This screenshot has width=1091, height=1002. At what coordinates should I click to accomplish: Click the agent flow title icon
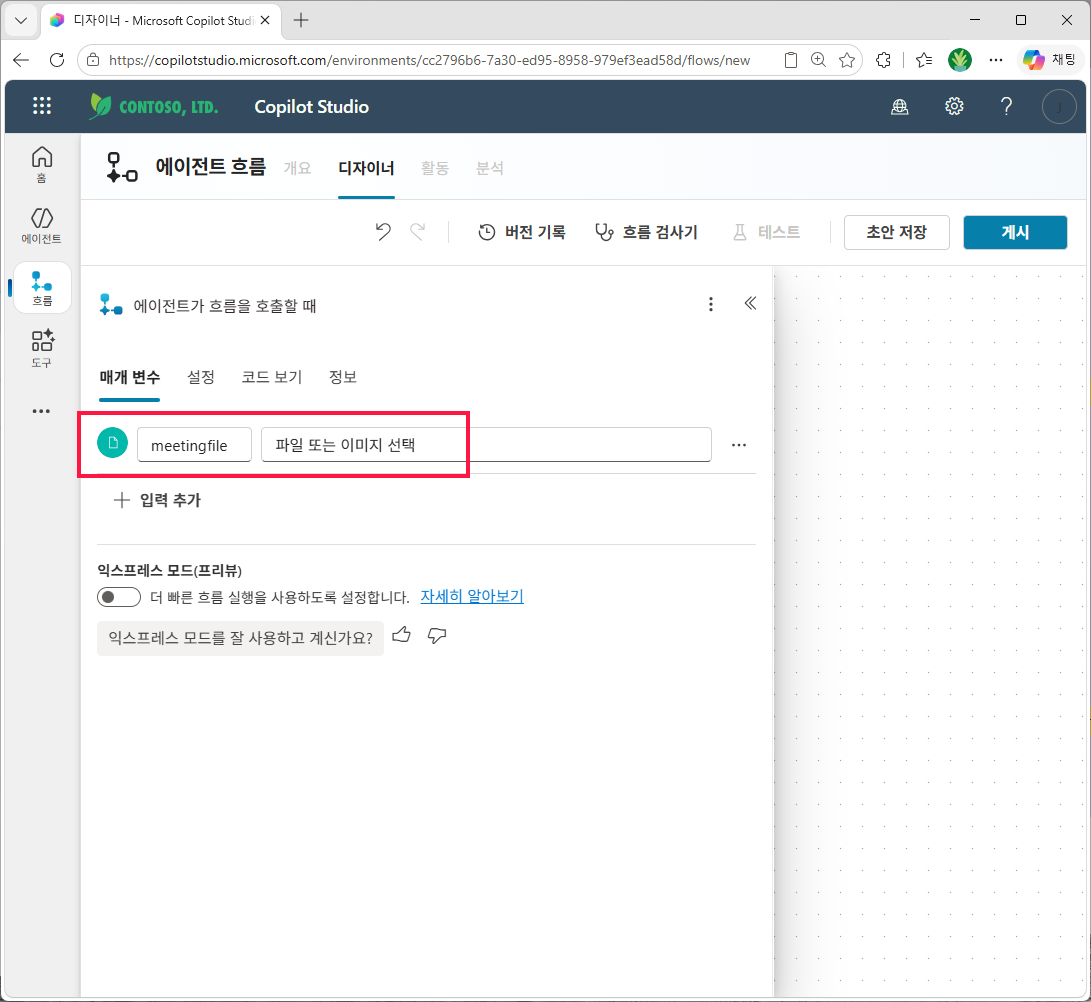pyautogui.click(x=122, y=168)
